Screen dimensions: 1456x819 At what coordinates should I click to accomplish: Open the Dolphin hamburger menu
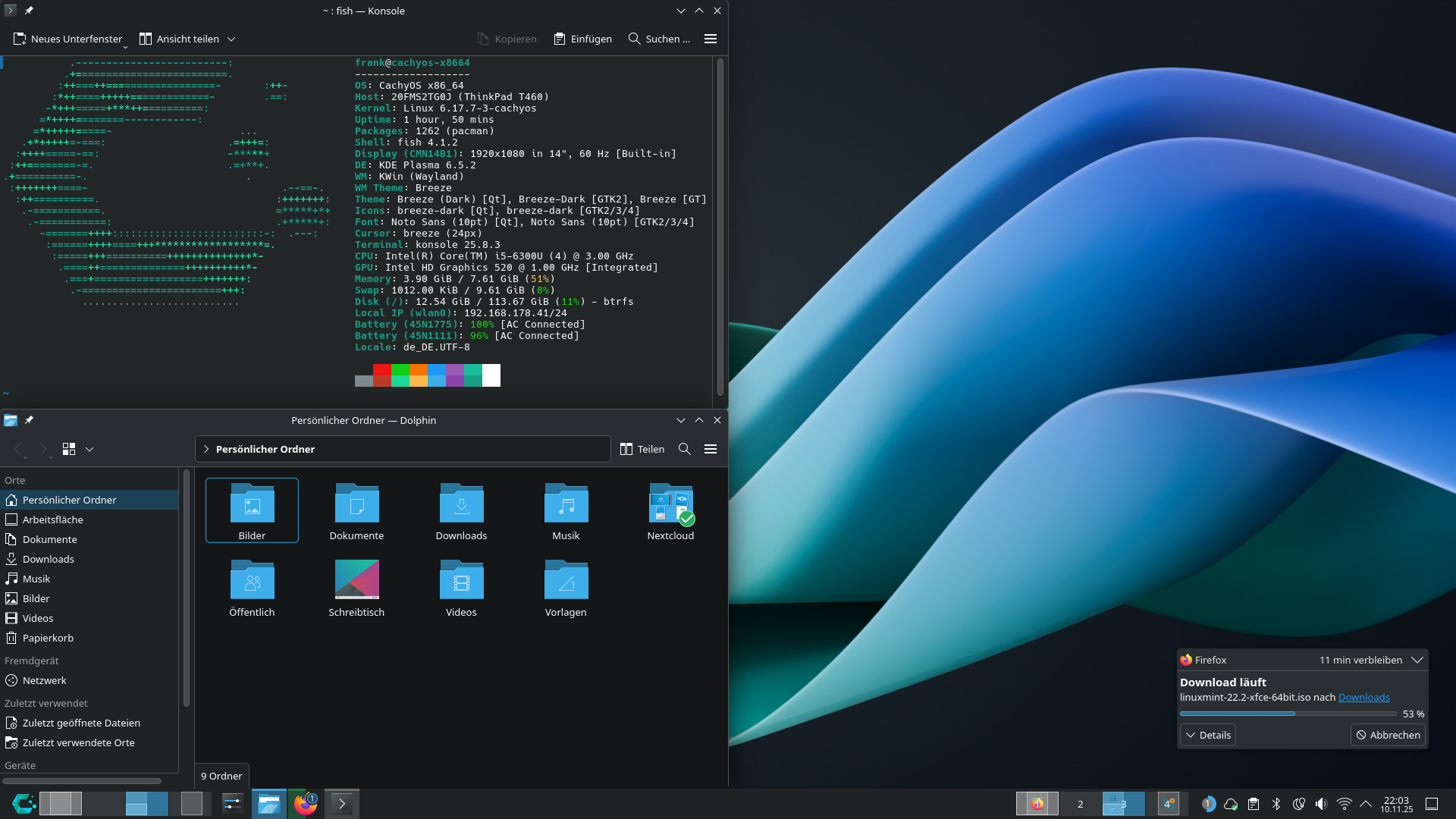click(711, 449)
